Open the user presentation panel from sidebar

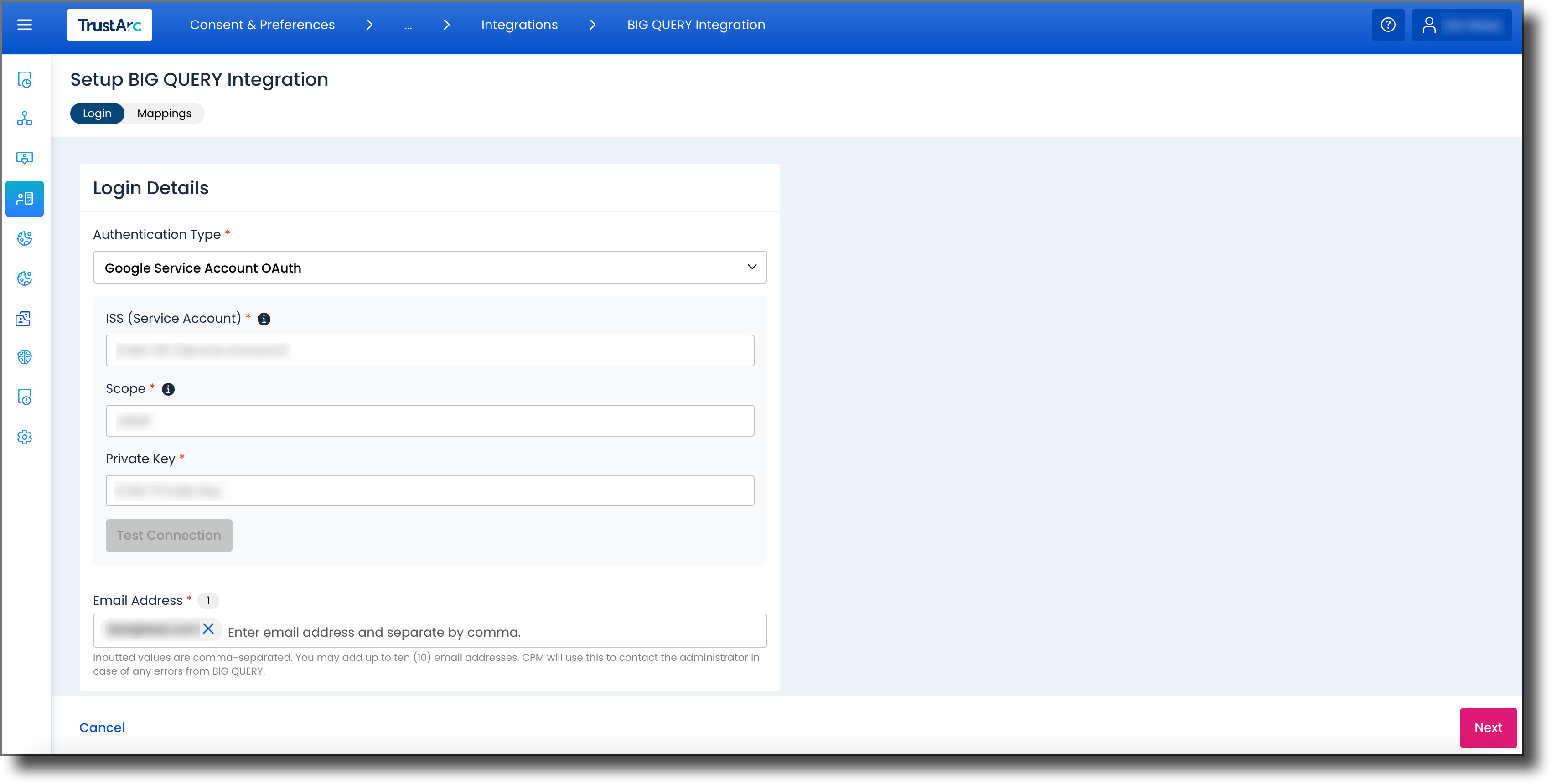tap(24, 158)
